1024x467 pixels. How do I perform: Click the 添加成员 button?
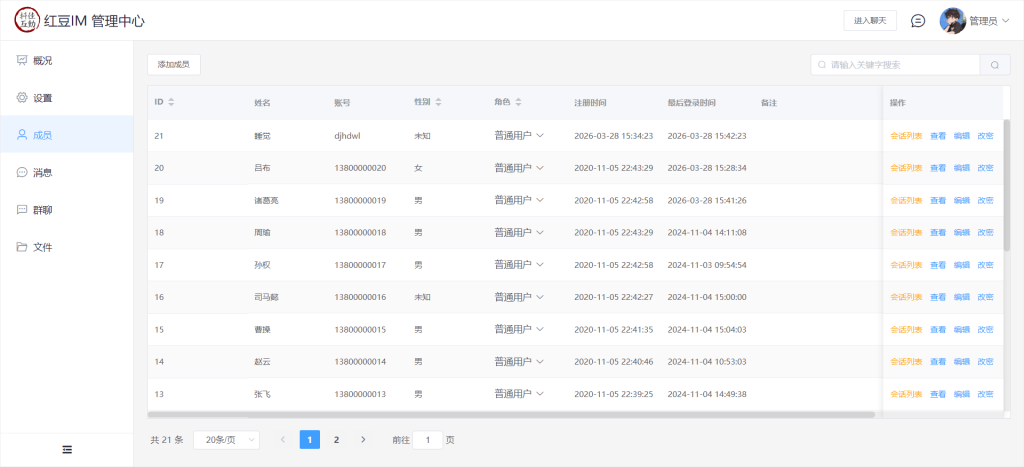[174, 65]
